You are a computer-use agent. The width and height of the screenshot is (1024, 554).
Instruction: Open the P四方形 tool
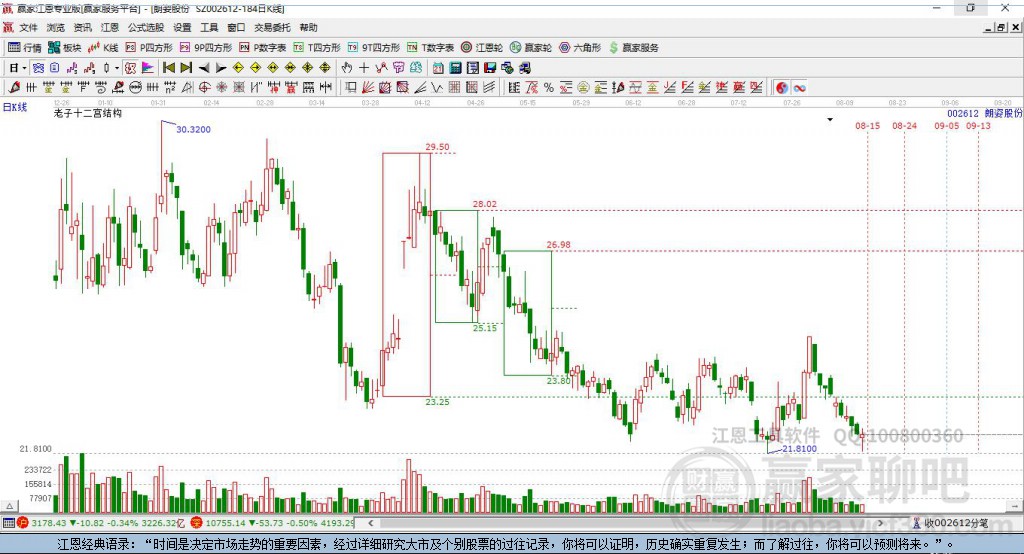[x=148, y=48]
